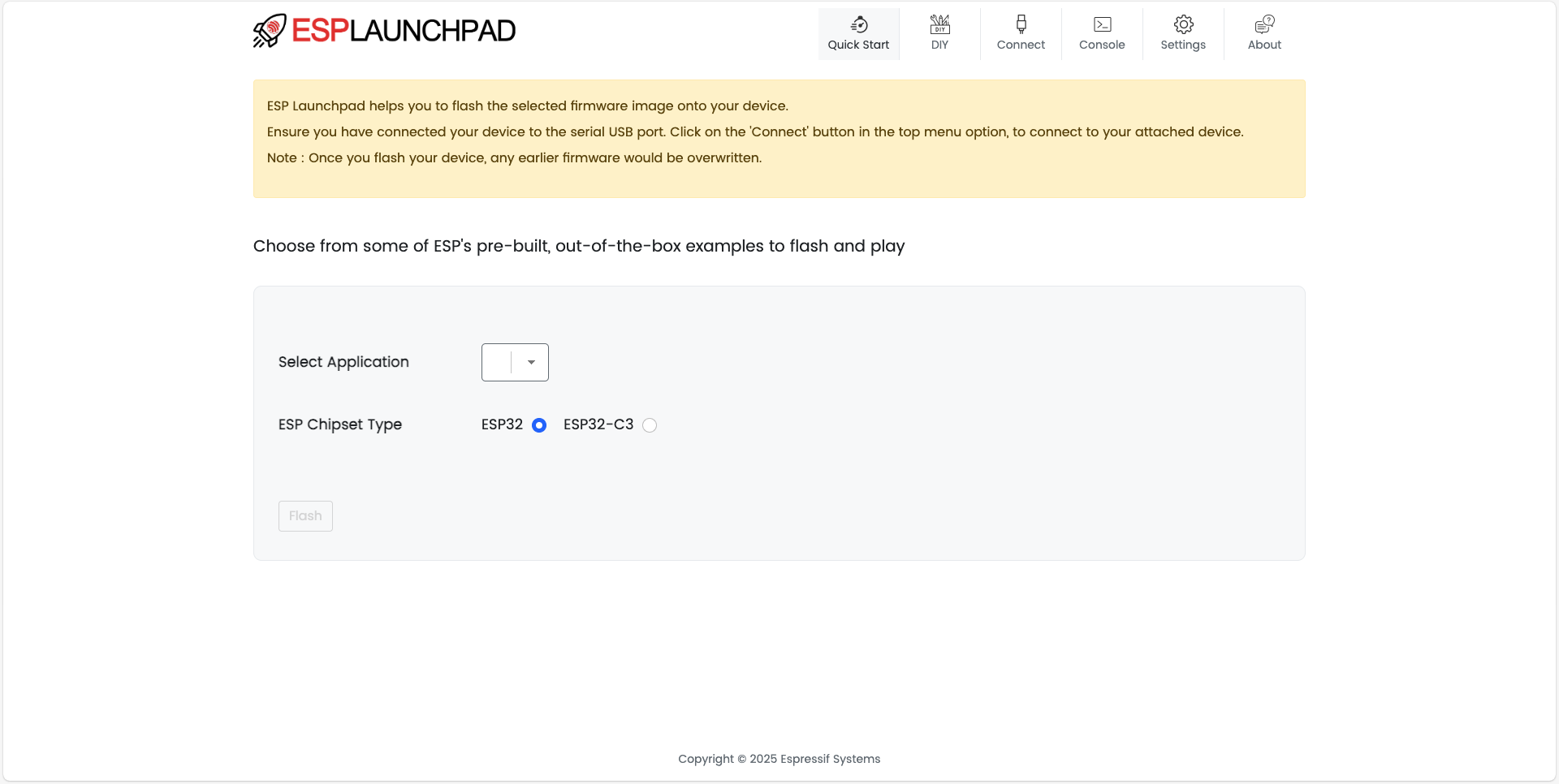Expand the Select Application dropdown arrow
Viewport: 1559px width, 784px height.
tap(531, 363)
